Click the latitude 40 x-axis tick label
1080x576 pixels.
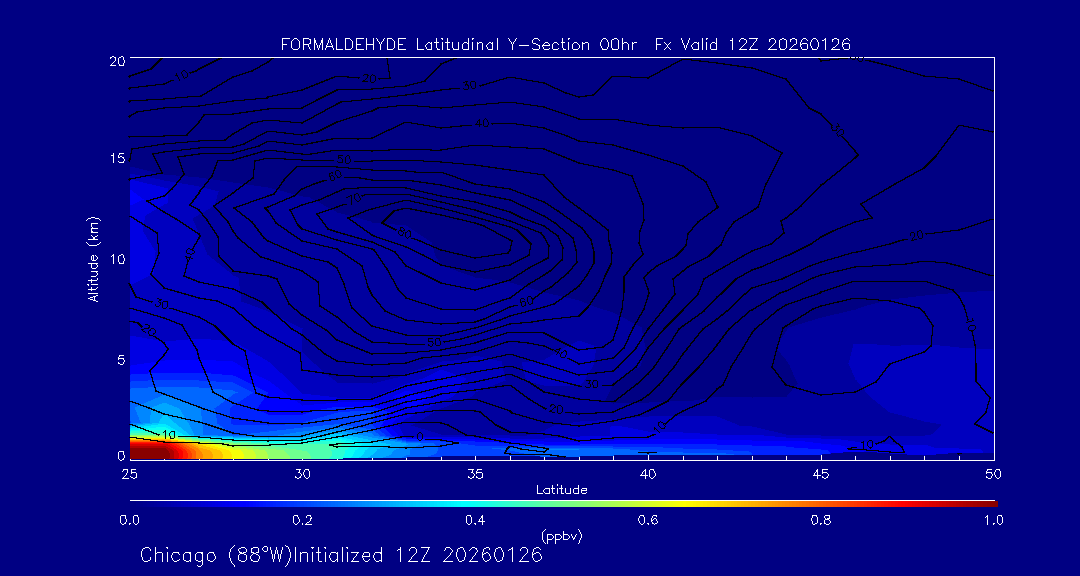[x=648, y=473]
